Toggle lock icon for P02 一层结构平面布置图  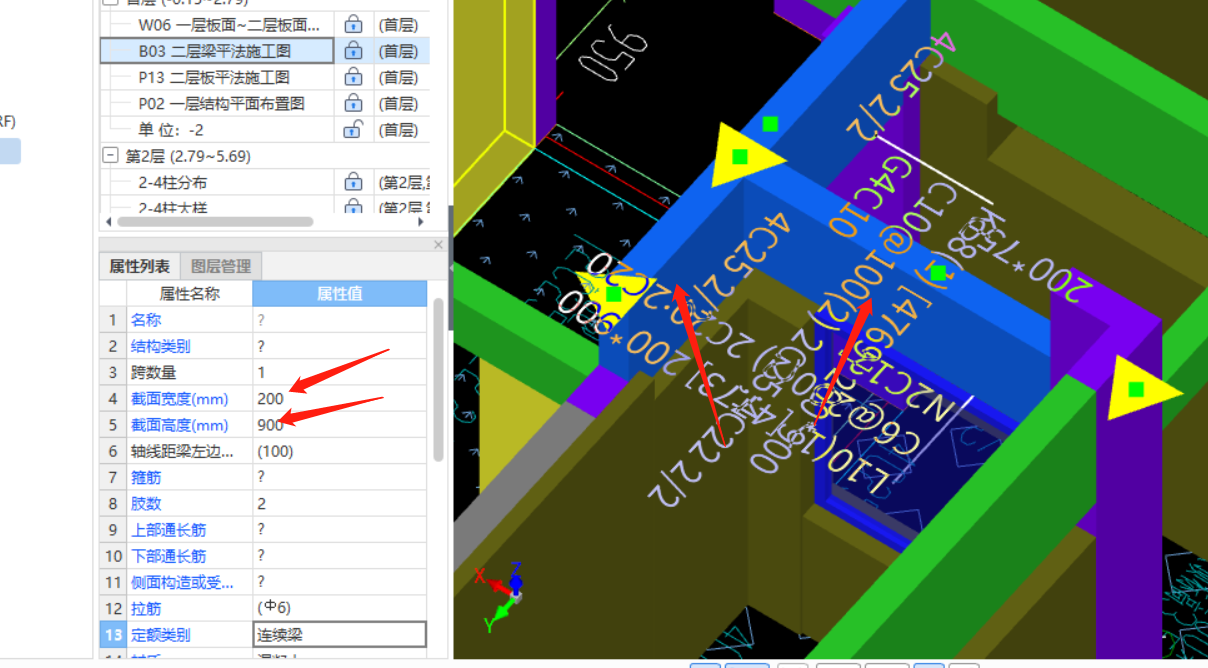tap(352, 103)
